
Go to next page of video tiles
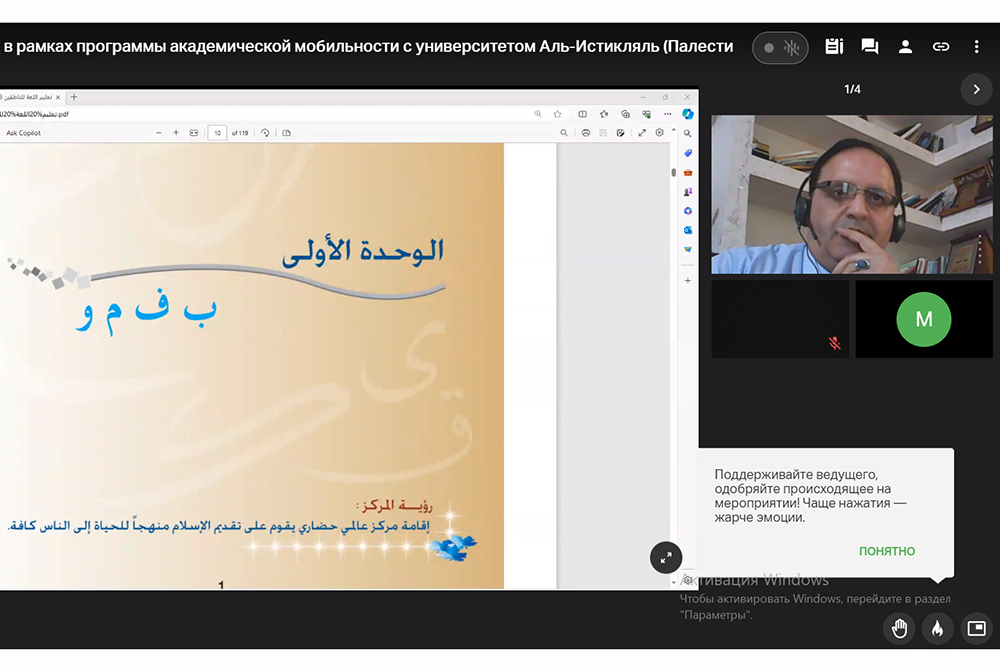point(976,89)
